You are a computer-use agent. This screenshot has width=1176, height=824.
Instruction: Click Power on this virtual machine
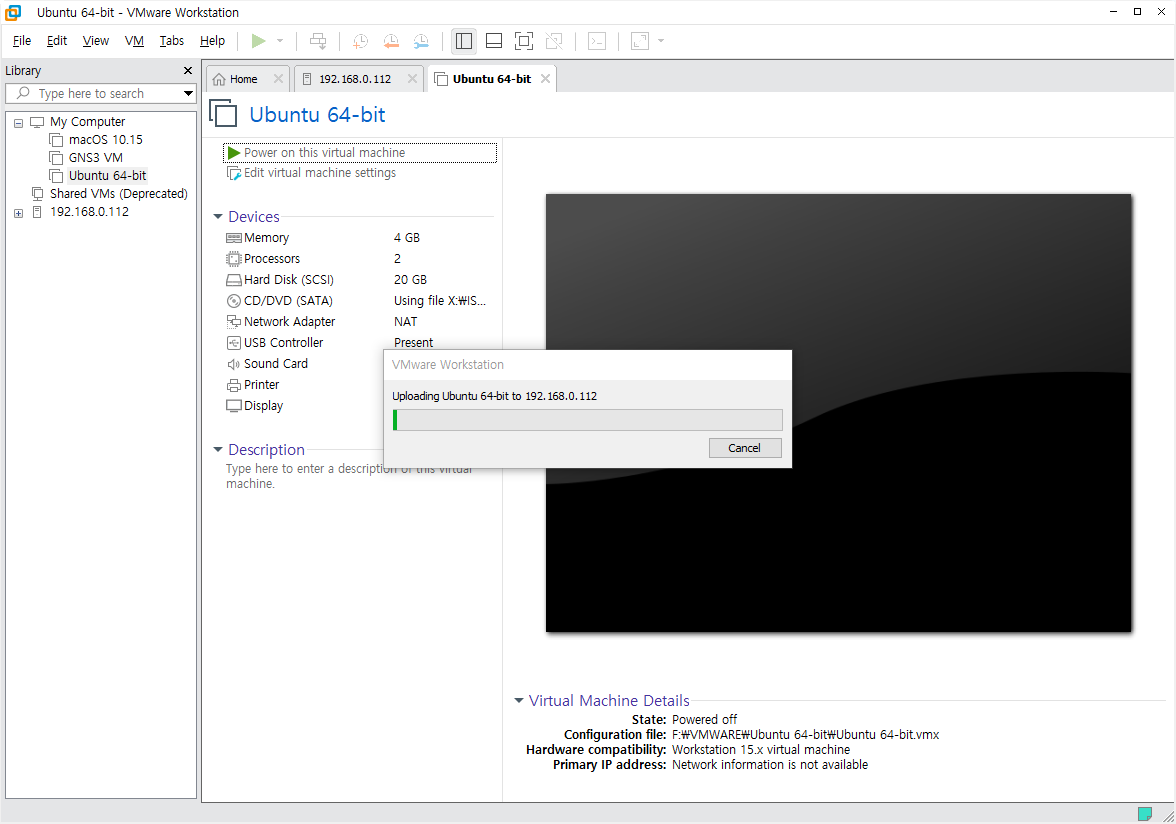click(360, 153)
